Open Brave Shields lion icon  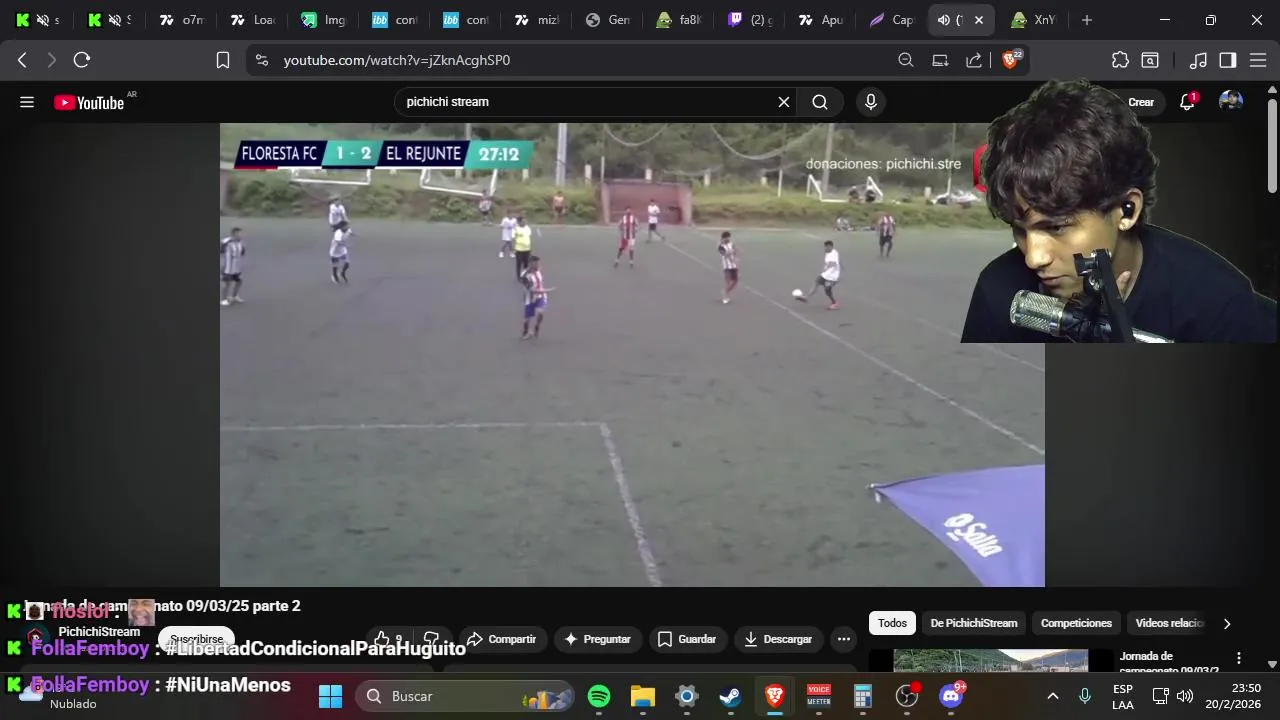1012,60
